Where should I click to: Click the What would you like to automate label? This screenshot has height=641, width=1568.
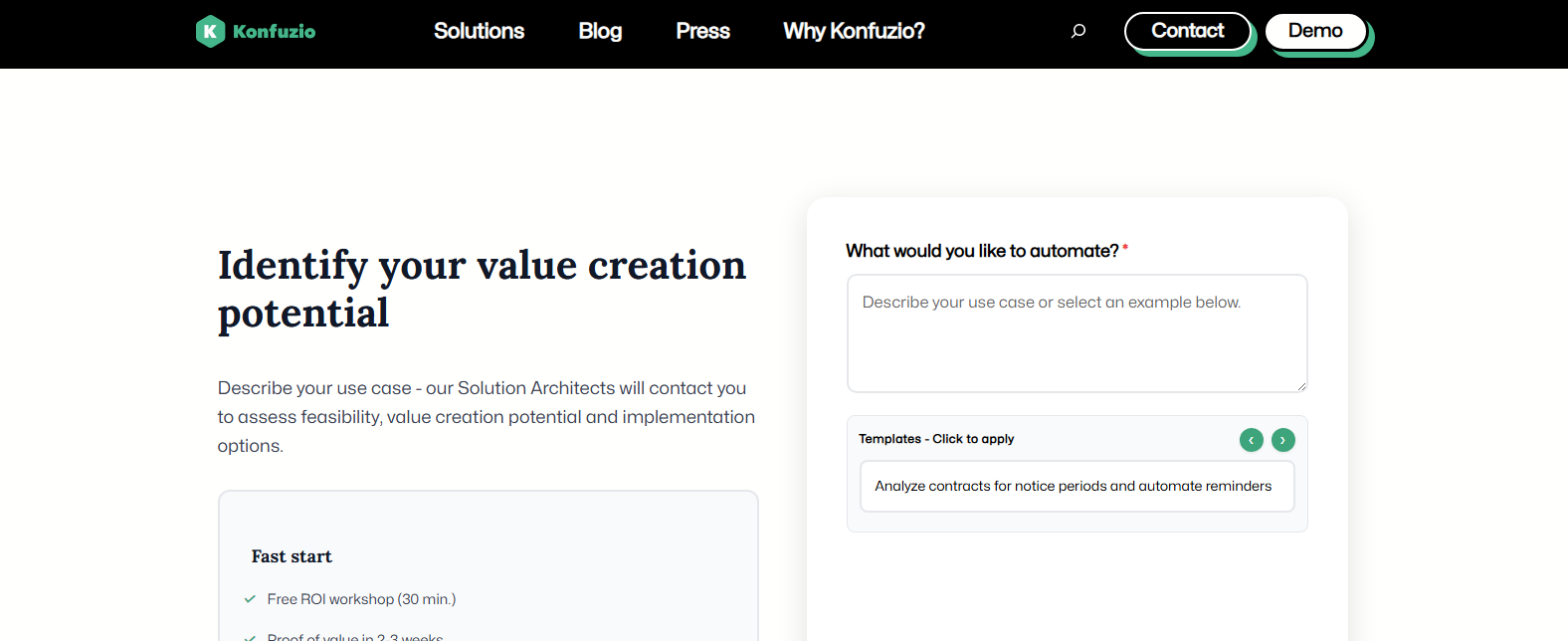(x=982, y=251)
